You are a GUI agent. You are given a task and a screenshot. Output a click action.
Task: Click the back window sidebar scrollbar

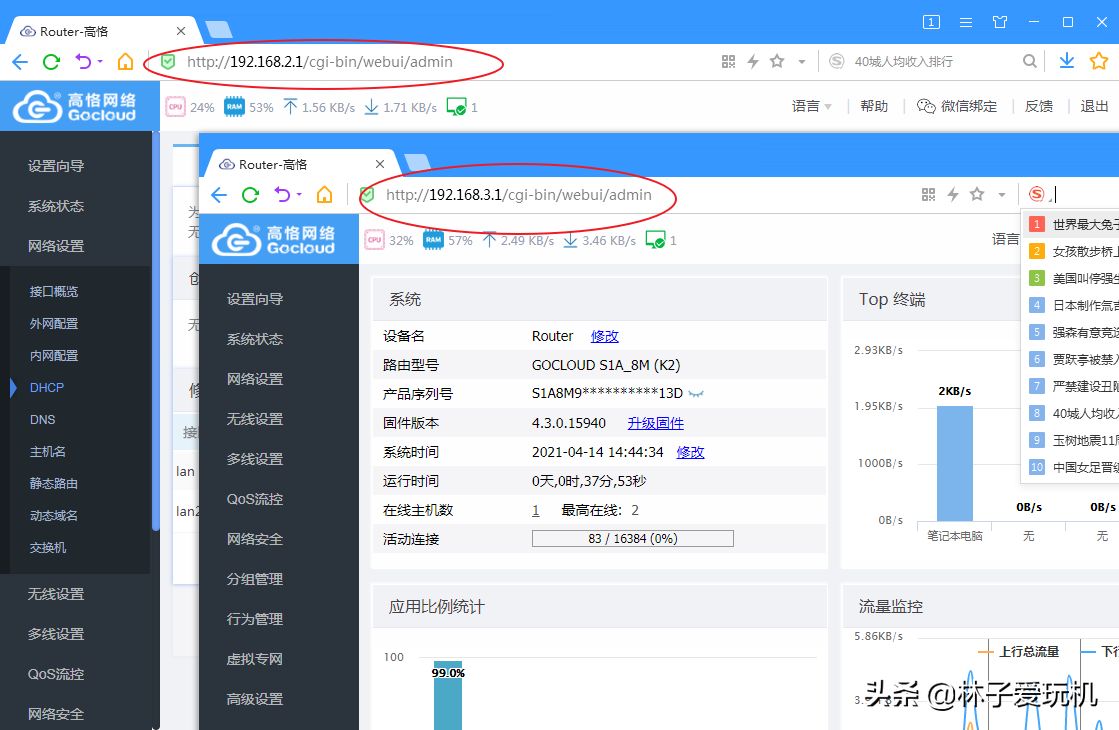coord(156,330)
